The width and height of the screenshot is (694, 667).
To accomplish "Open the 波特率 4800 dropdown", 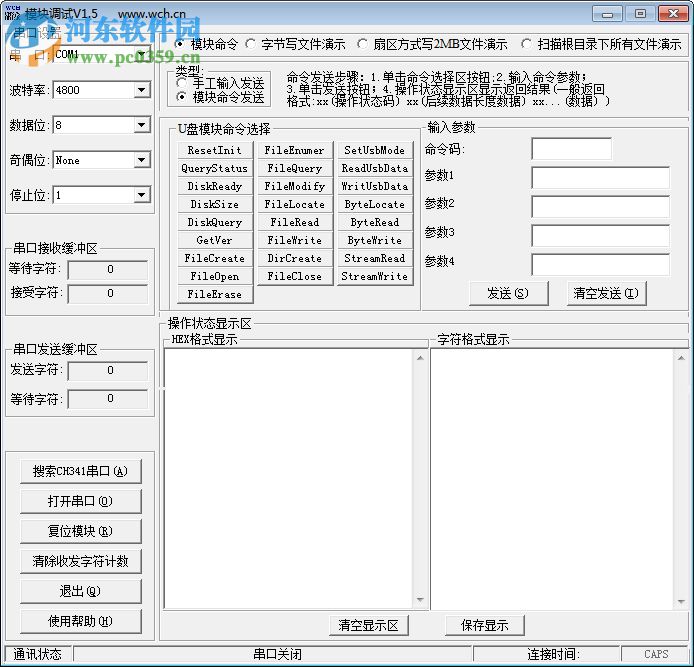I will click(x=142, y=90).
